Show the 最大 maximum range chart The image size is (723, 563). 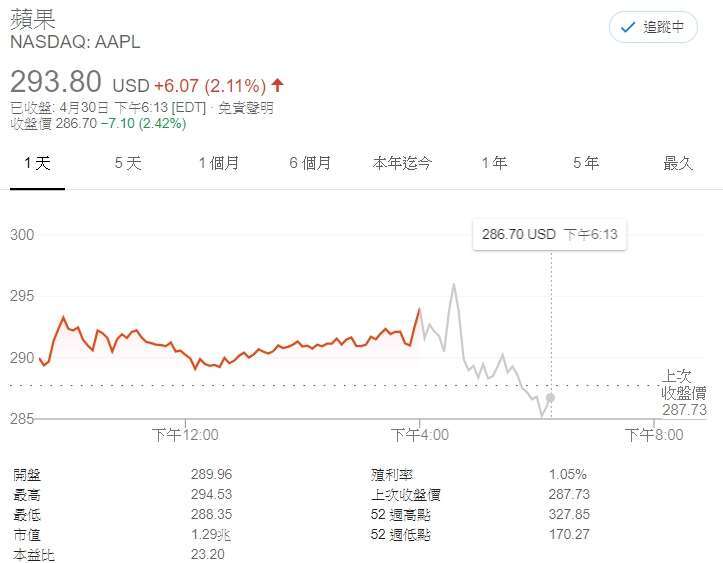pyautogui.click(x=678, y=163)
